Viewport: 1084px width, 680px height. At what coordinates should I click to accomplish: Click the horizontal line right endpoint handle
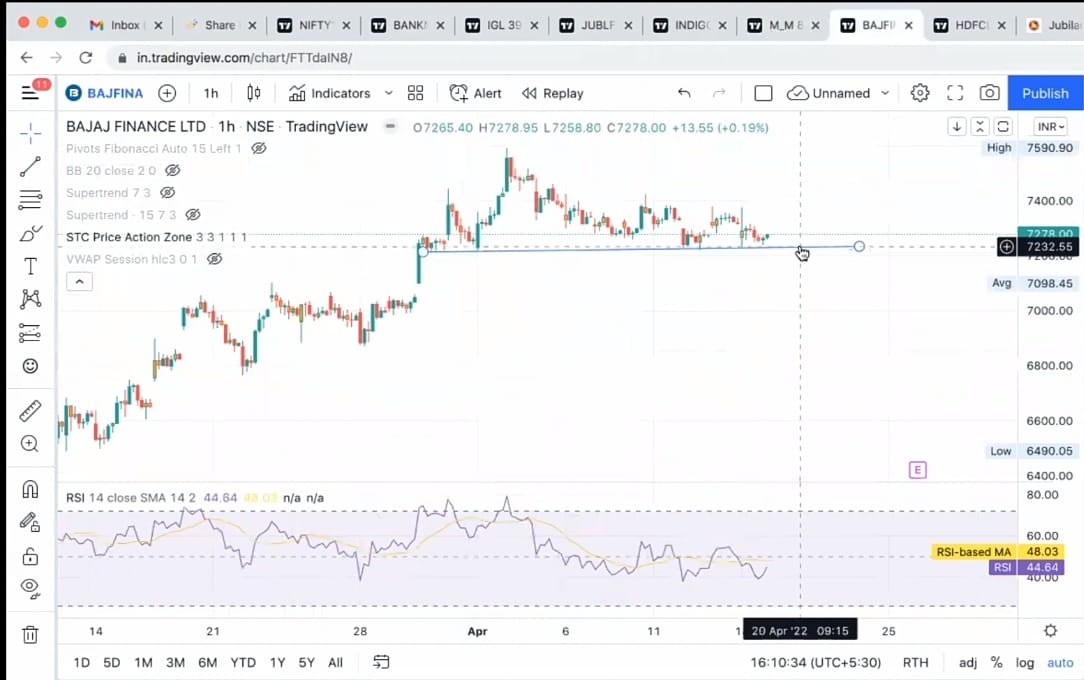pyautogui.click(x=859, y=246)
